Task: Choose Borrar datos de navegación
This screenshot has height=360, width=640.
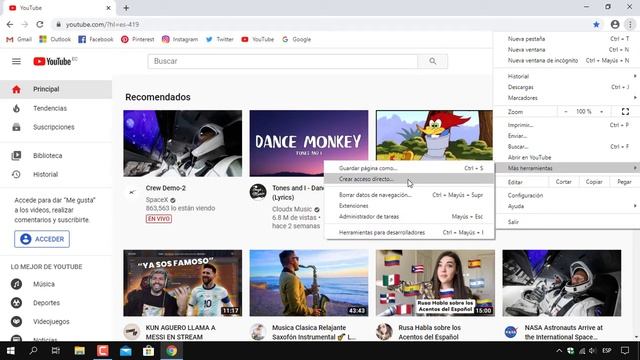Action: coord(409,195)
